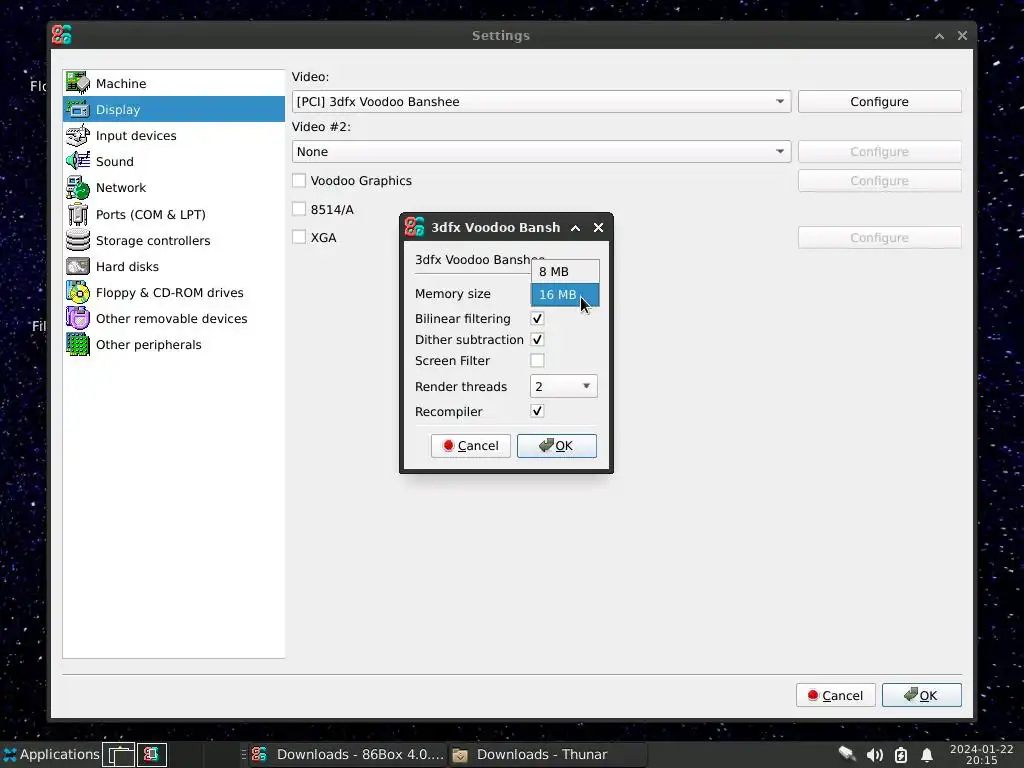The height and width of the screenshot is (768, 1024).
Task: Switch to Downloads - Thunar taskbar window
Action: pyautogui.click(x=547, y=754)
